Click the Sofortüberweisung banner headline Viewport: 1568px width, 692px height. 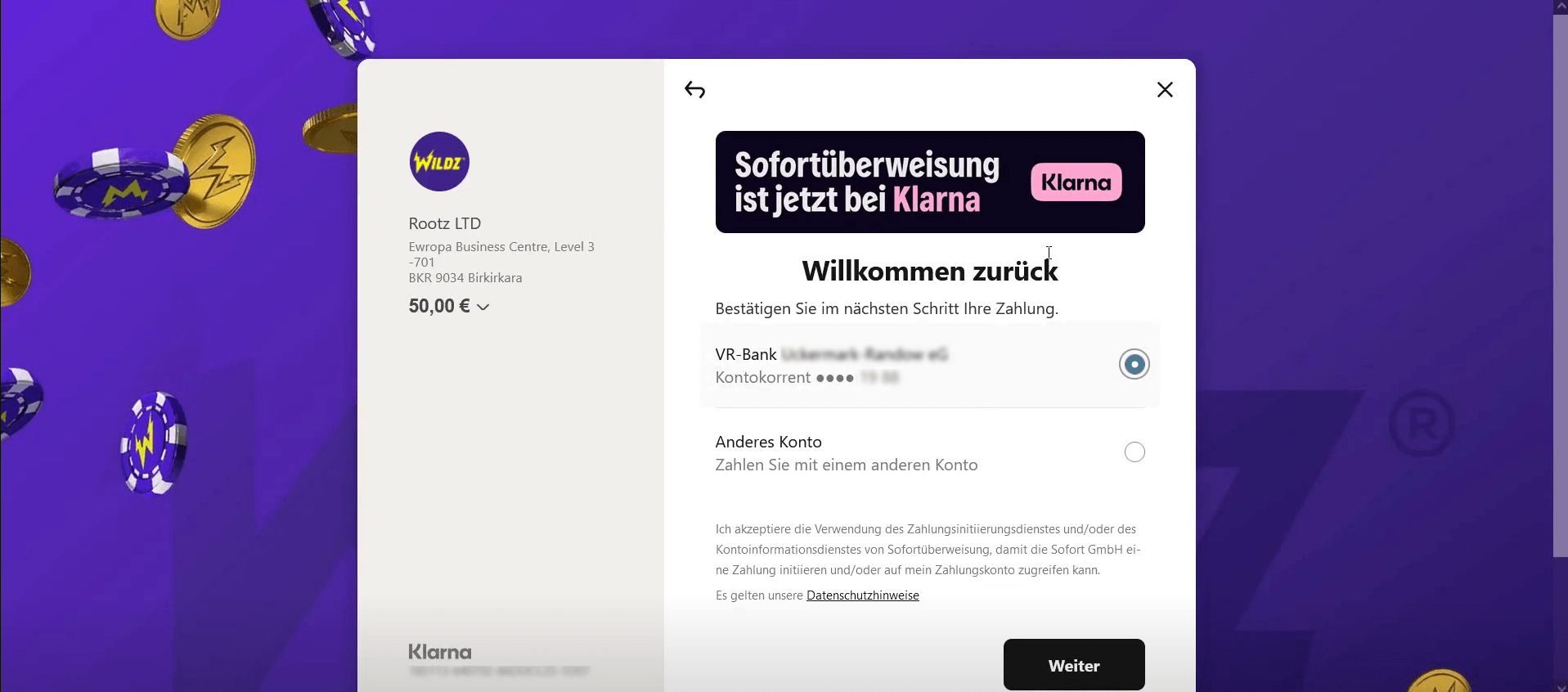pos(866,182)
